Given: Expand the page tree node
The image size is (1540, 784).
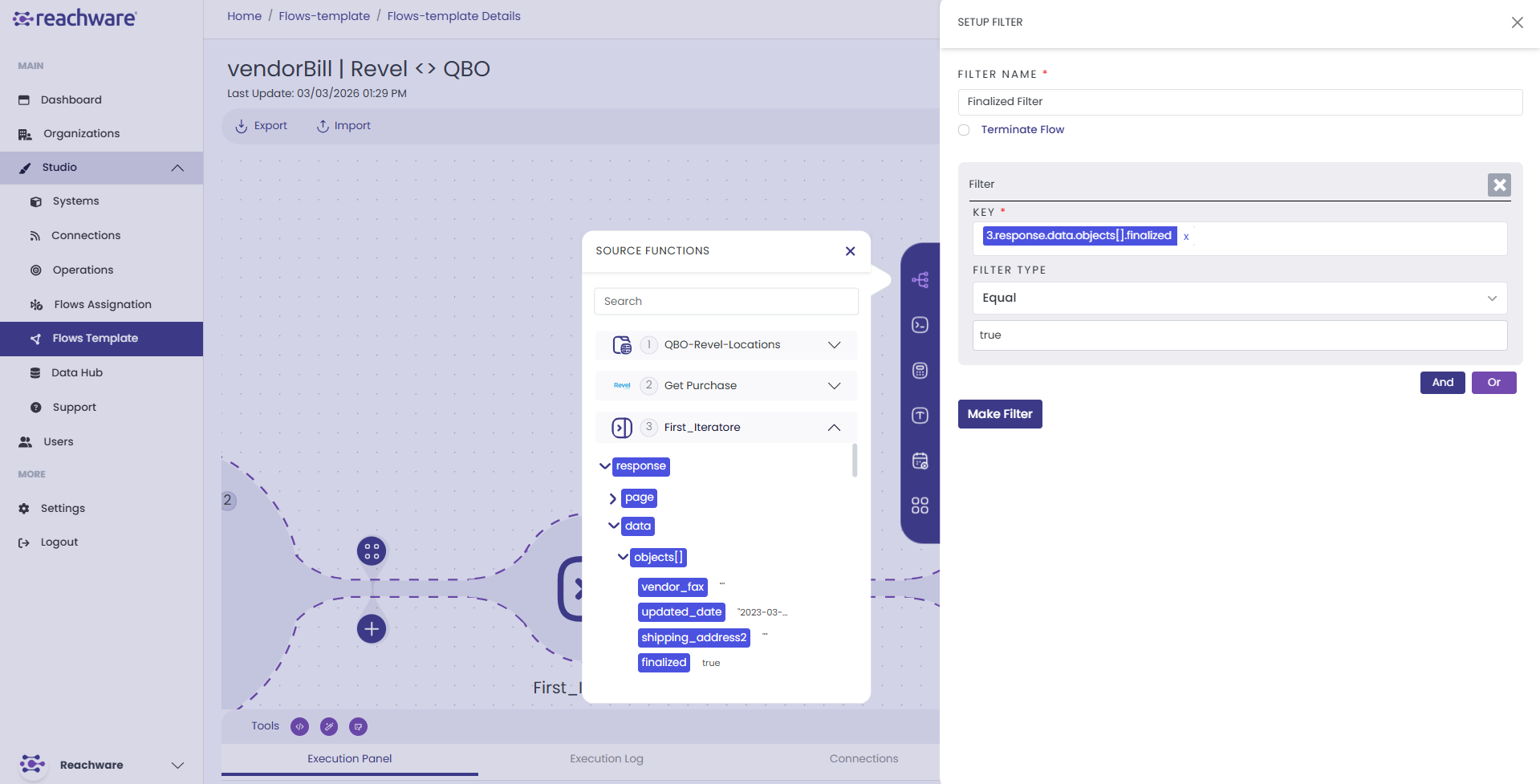Looking at the screenshot, I should coord(613,498).
